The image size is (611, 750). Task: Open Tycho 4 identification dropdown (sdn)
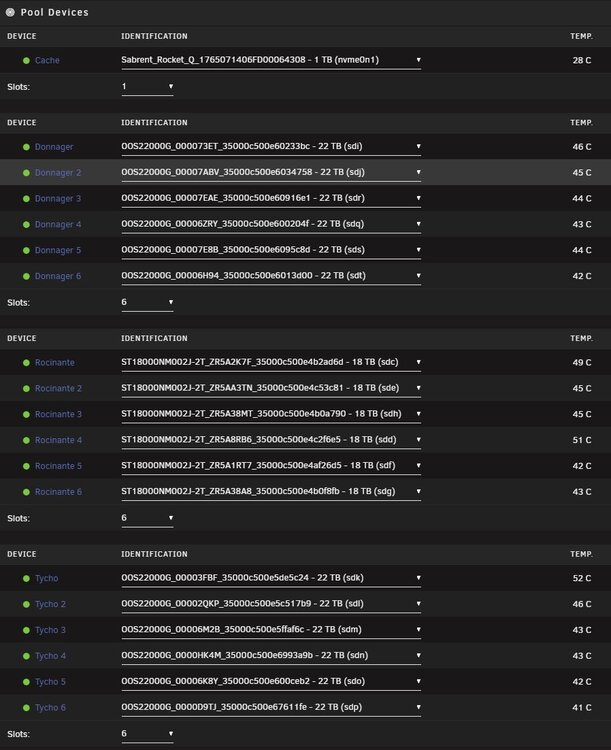pos(271,656)
